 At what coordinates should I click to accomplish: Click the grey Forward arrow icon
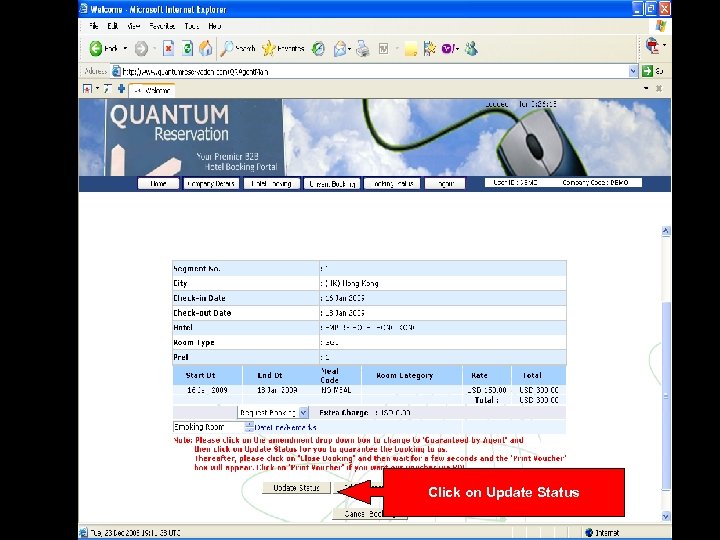[x=141, y=49]
